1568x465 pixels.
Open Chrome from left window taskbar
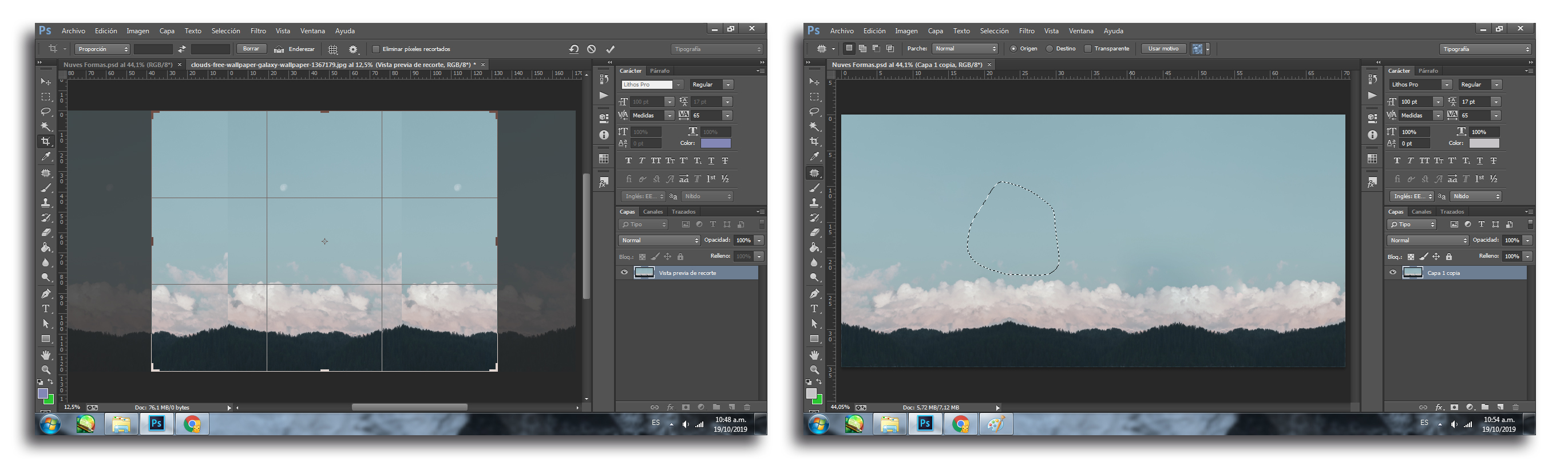click(x=192, y=424)
